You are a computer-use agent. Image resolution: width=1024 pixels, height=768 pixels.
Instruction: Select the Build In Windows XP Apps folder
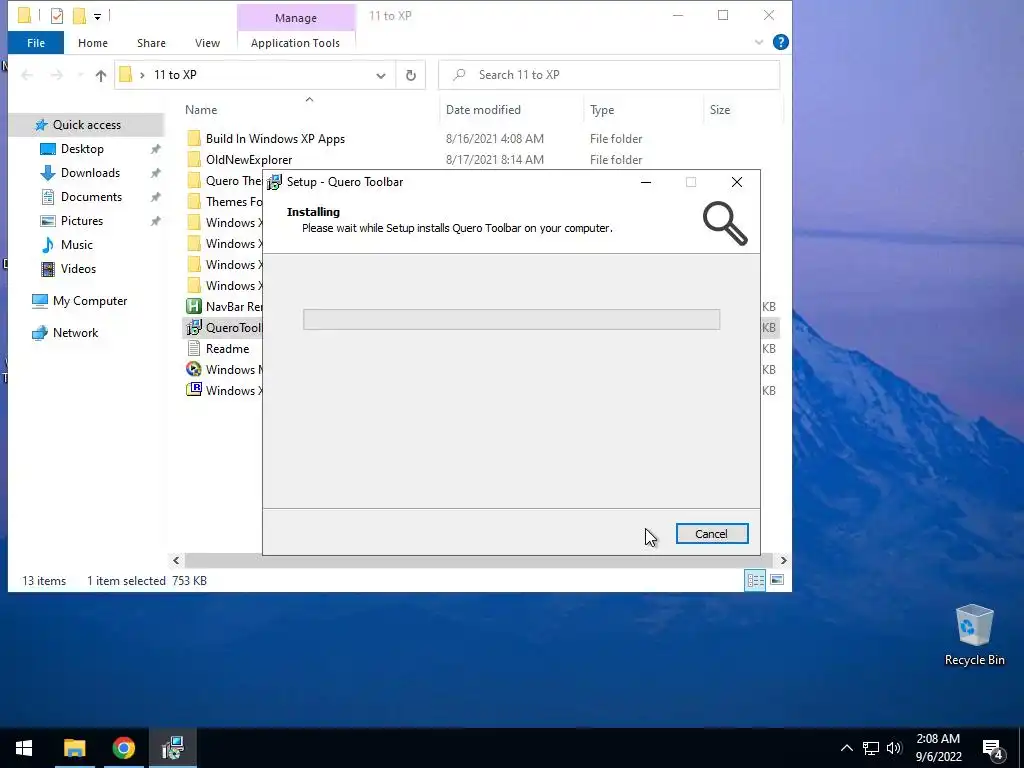tap(275, 138)
